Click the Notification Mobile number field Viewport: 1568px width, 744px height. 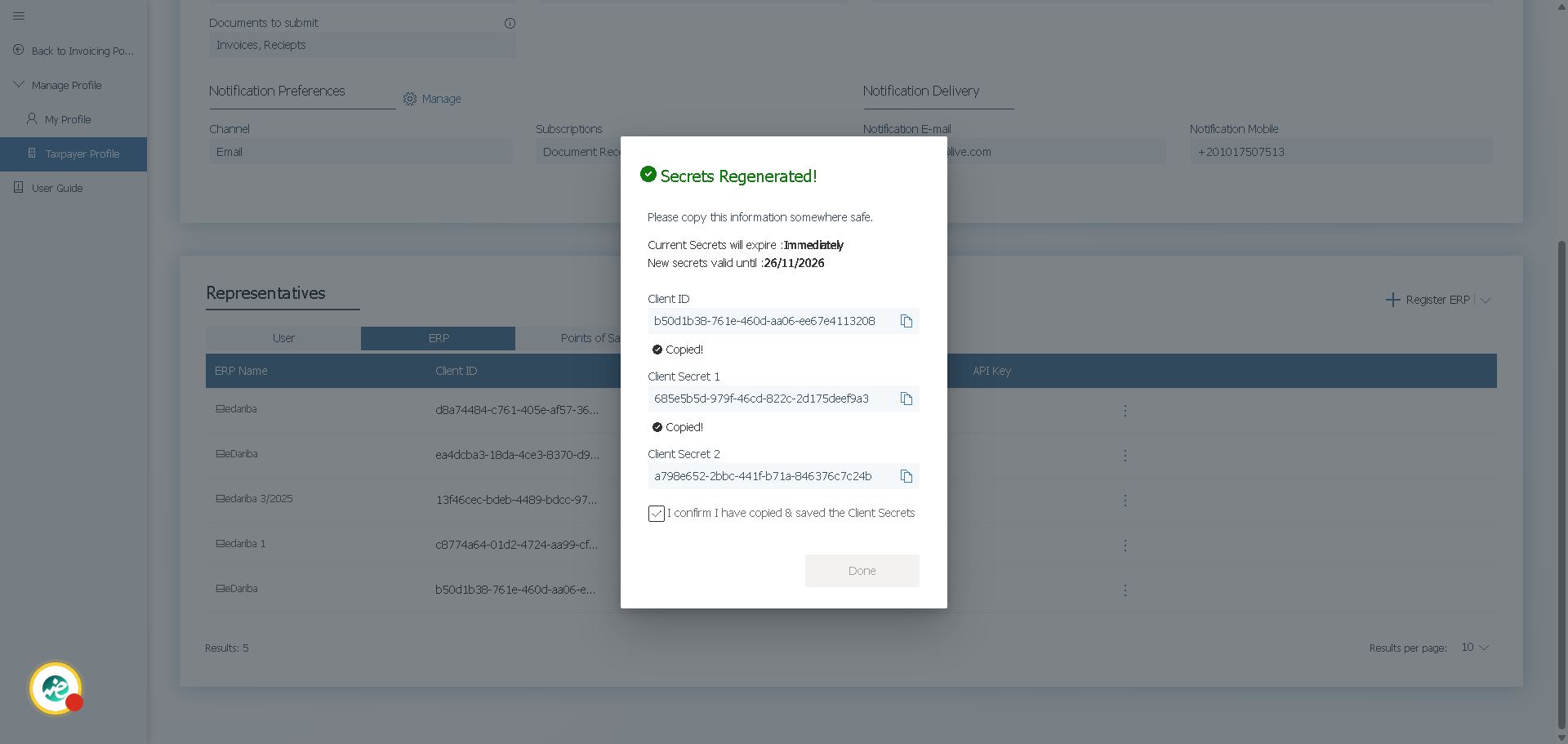[1341, 152]
